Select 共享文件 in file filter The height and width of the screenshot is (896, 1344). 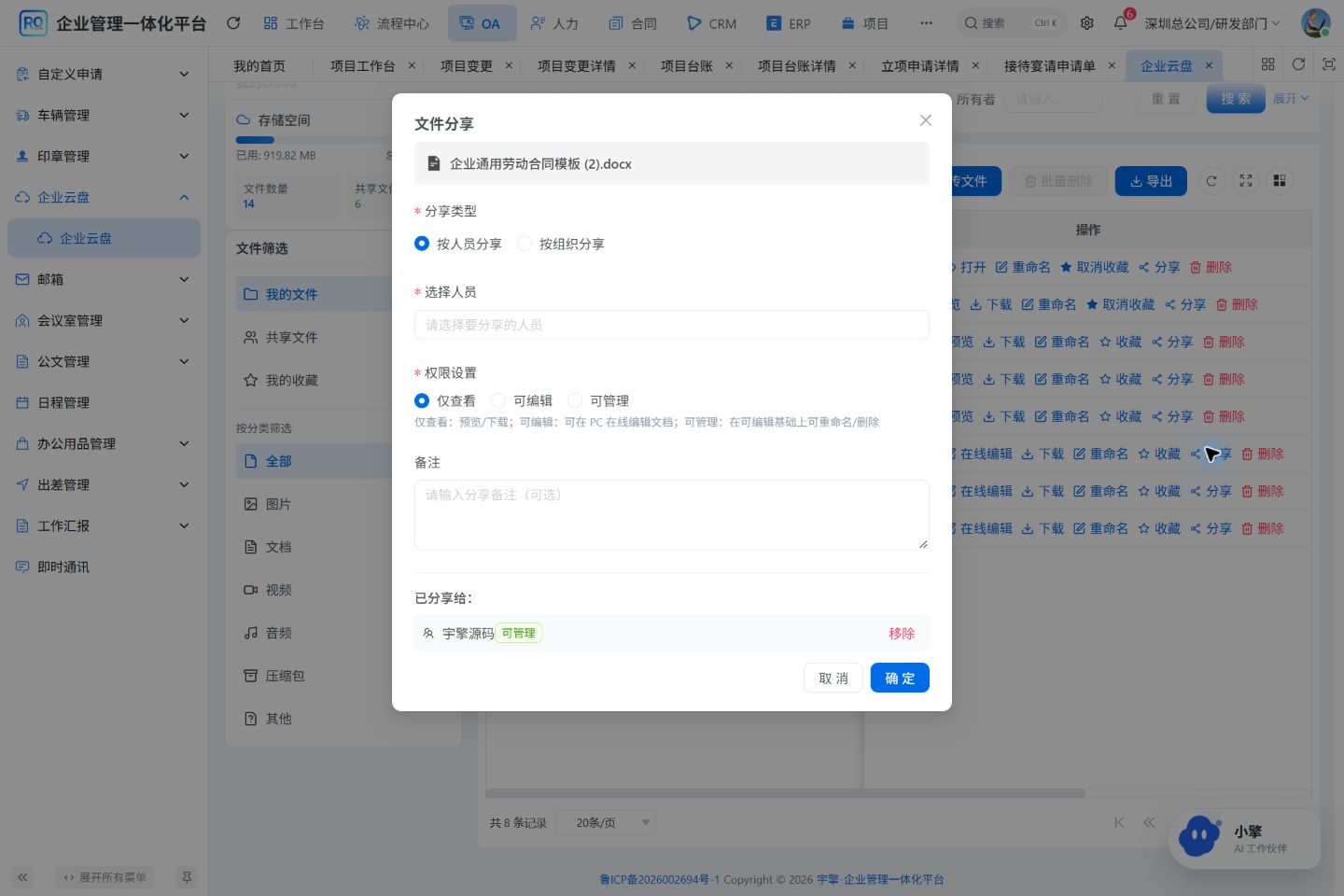[314, 337]
